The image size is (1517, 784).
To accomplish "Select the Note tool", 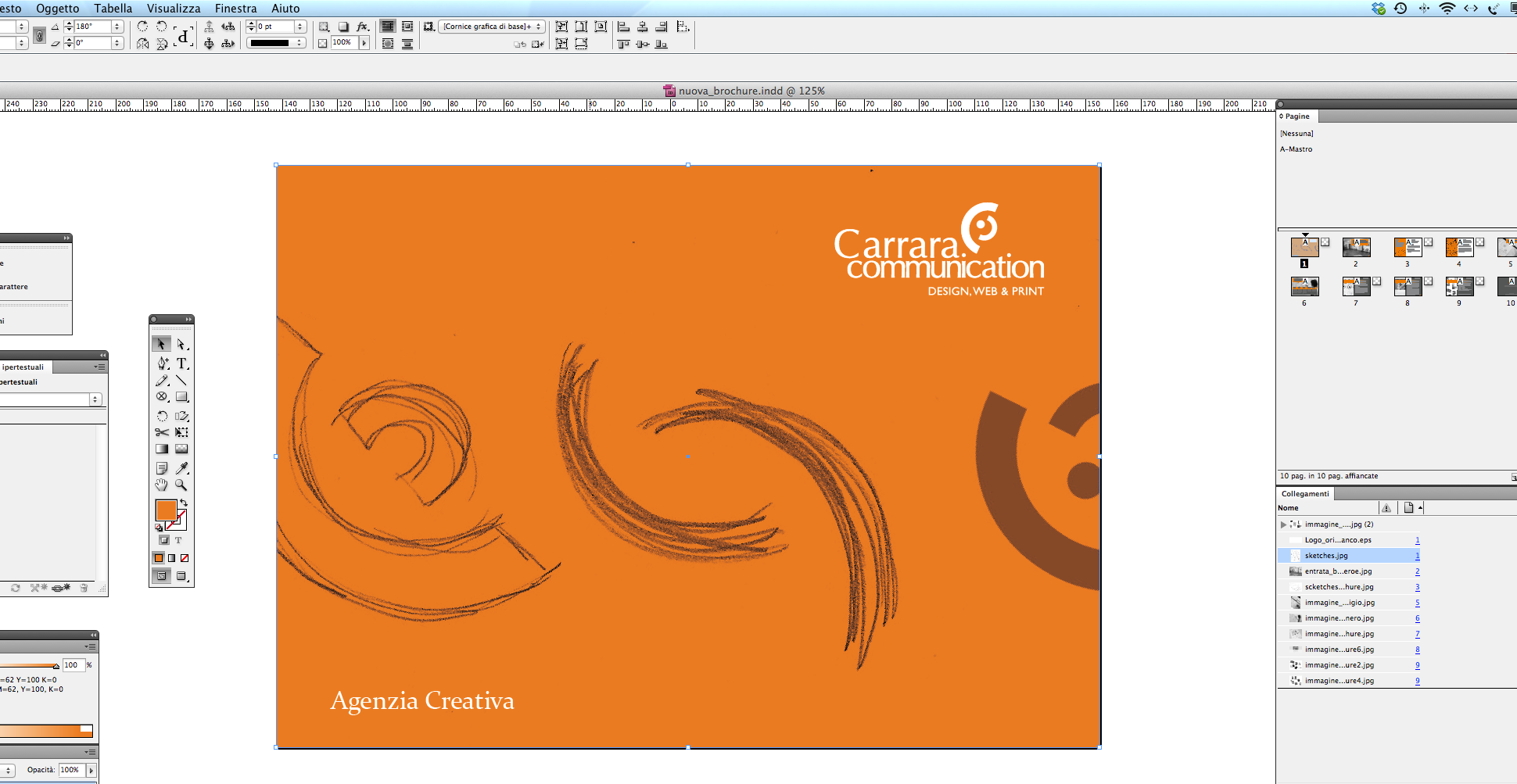I will point(162,467).
